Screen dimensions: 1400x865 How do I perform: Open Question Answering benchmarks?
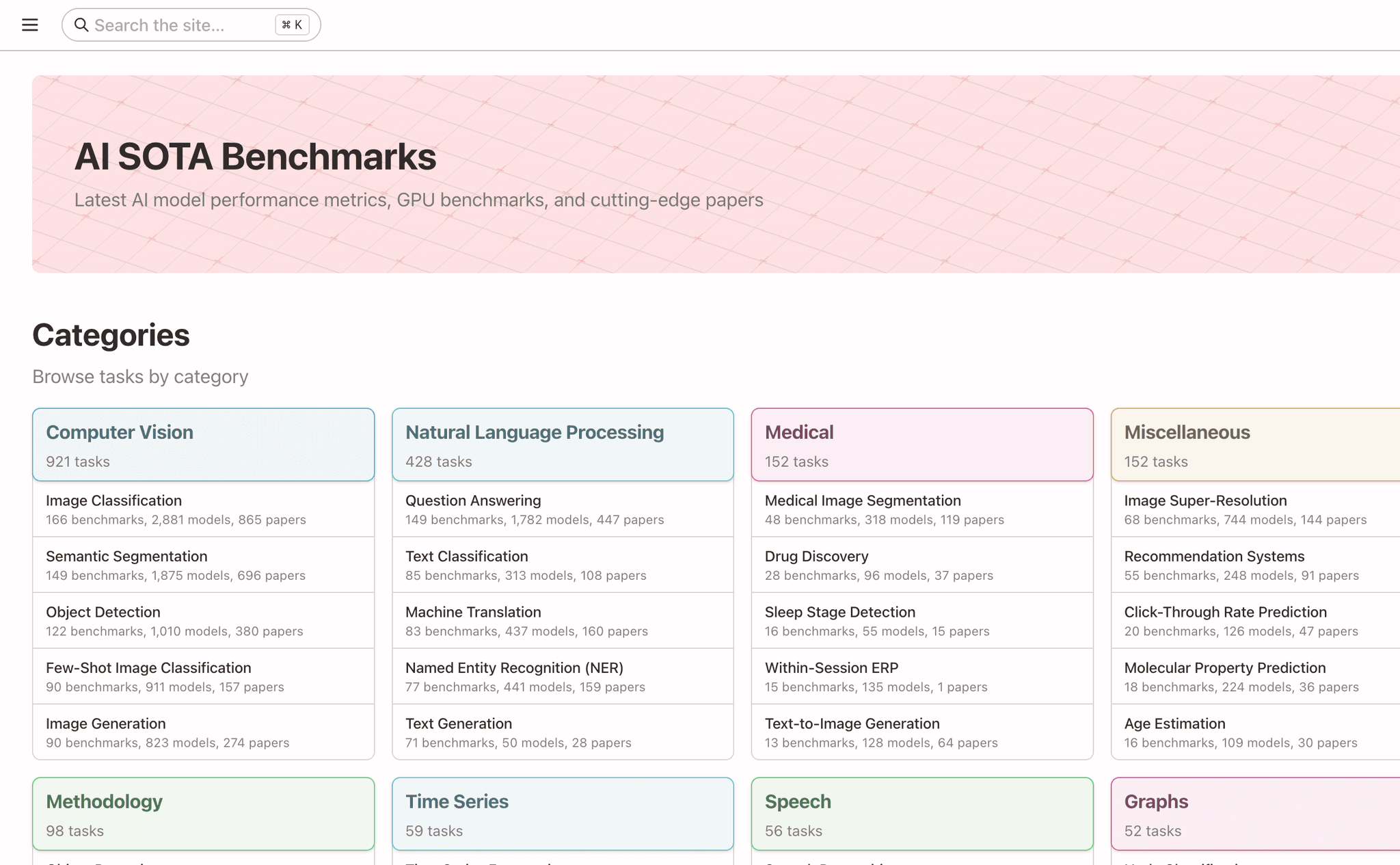pyautogui.click(x=562, y=509)
